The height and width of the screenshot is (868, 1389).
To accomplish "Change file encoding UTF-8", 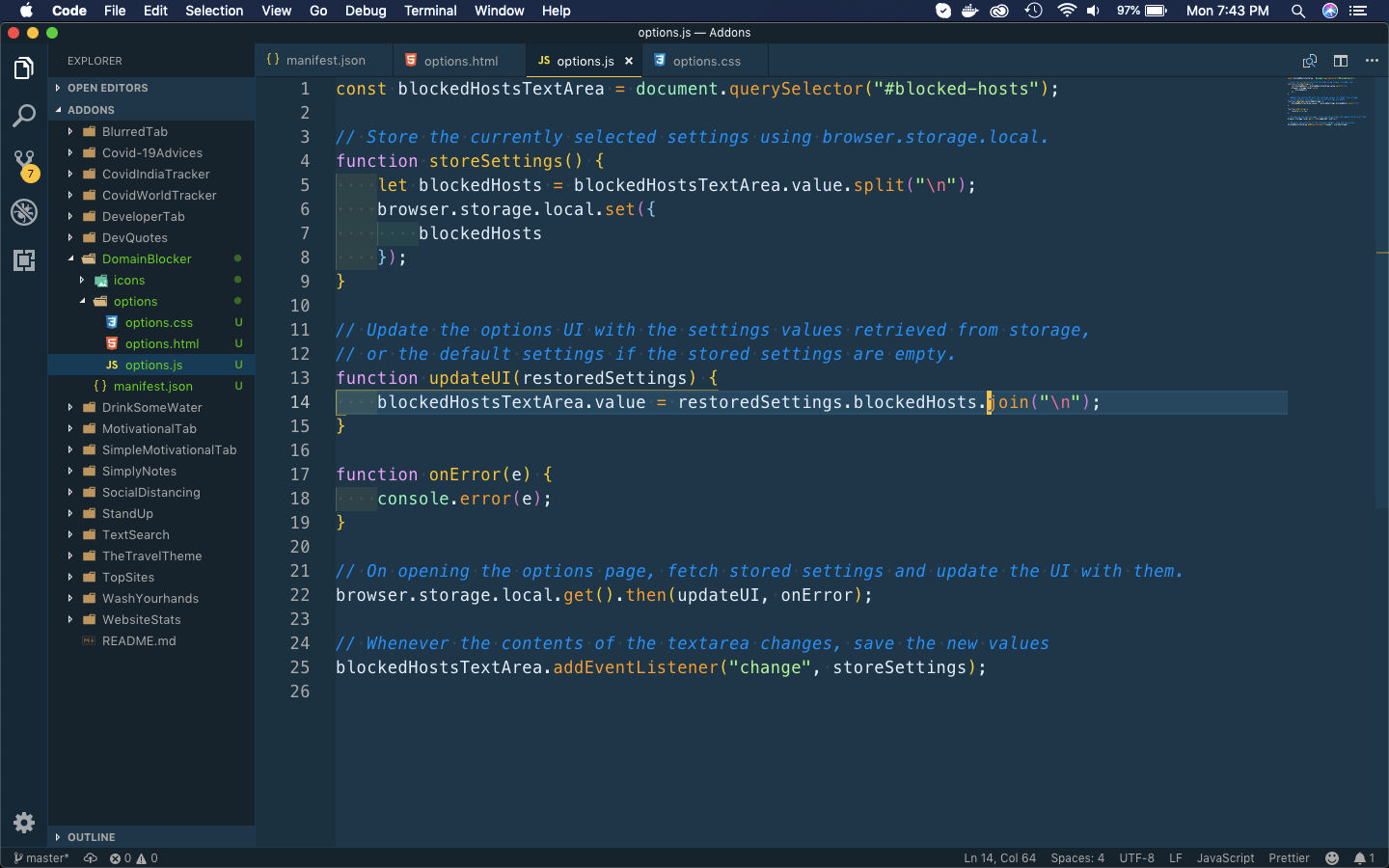I will point(1136,858).
